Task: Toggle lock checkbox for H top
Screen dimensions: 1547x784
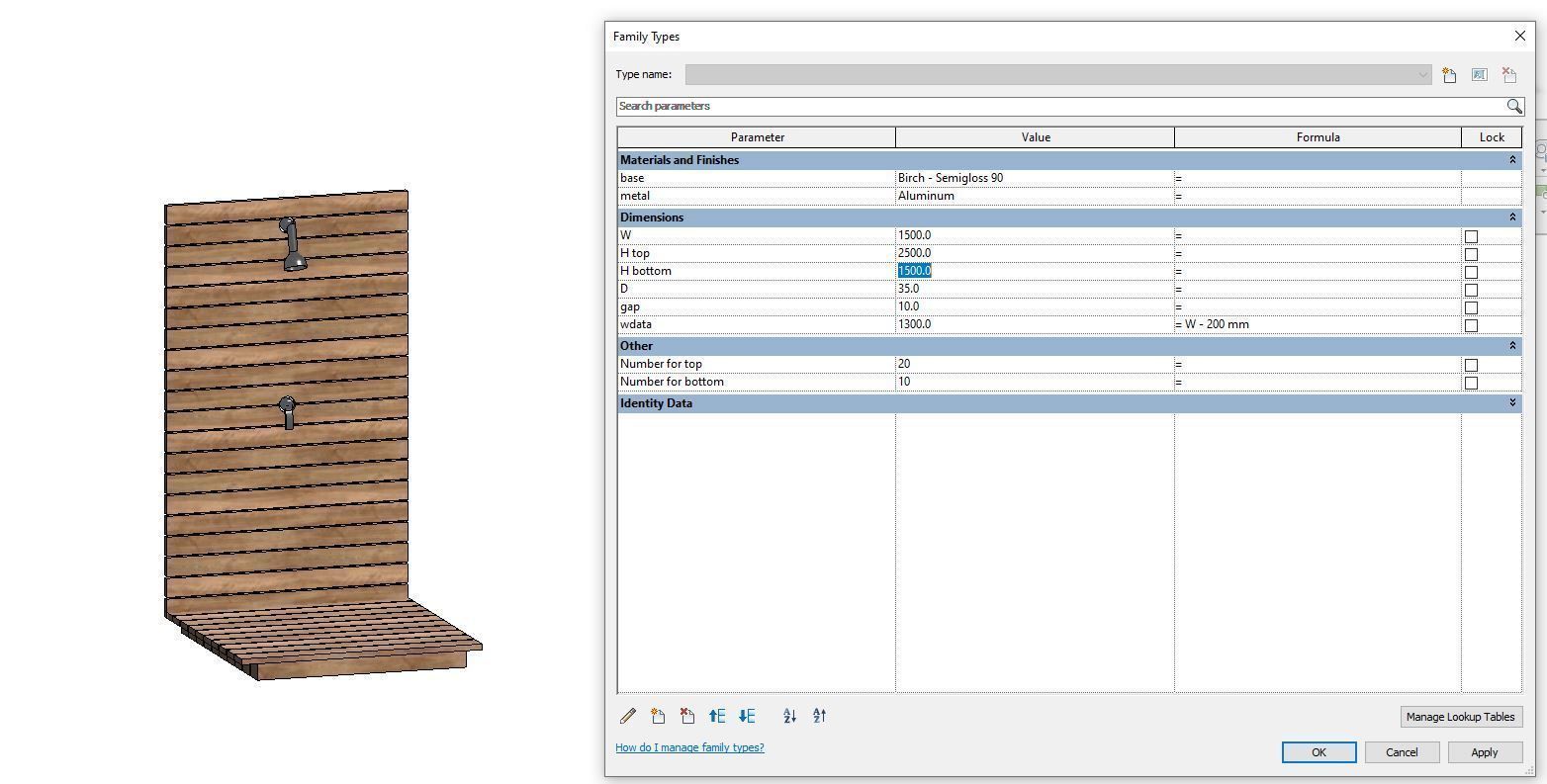Action: pyautogui.click(x=1471, y=254)
